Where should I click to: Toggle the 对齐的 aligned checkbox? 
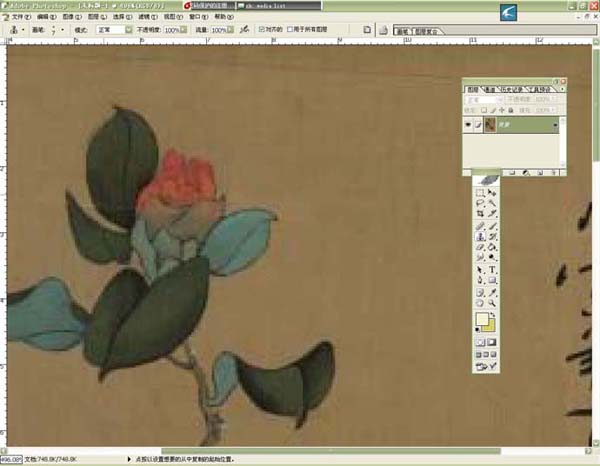click(262, 29)
